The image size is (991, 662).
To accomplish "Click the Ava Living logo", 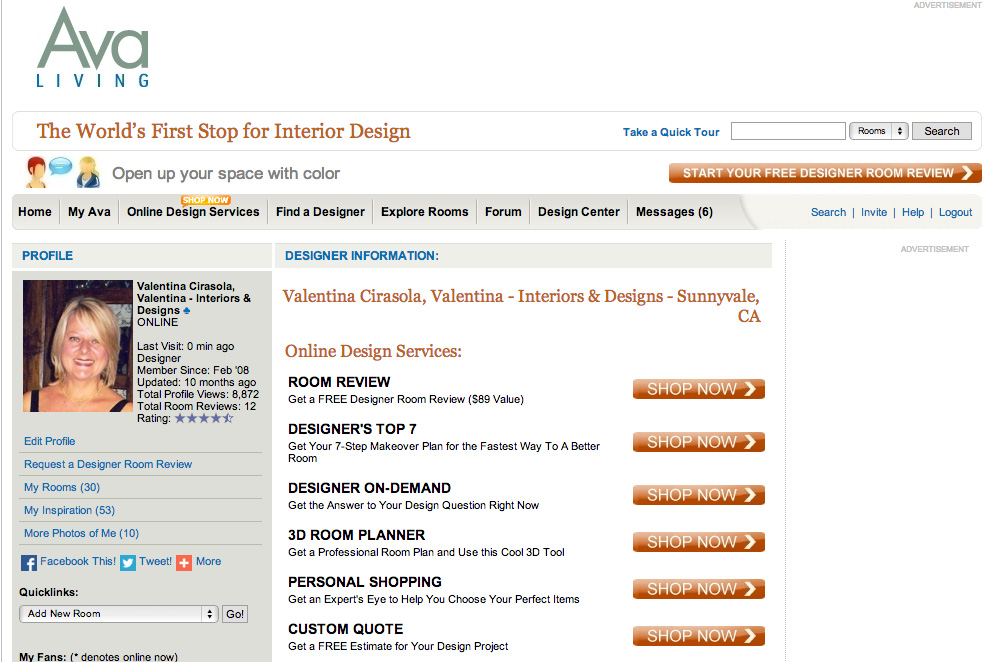I will pos(93,48).
